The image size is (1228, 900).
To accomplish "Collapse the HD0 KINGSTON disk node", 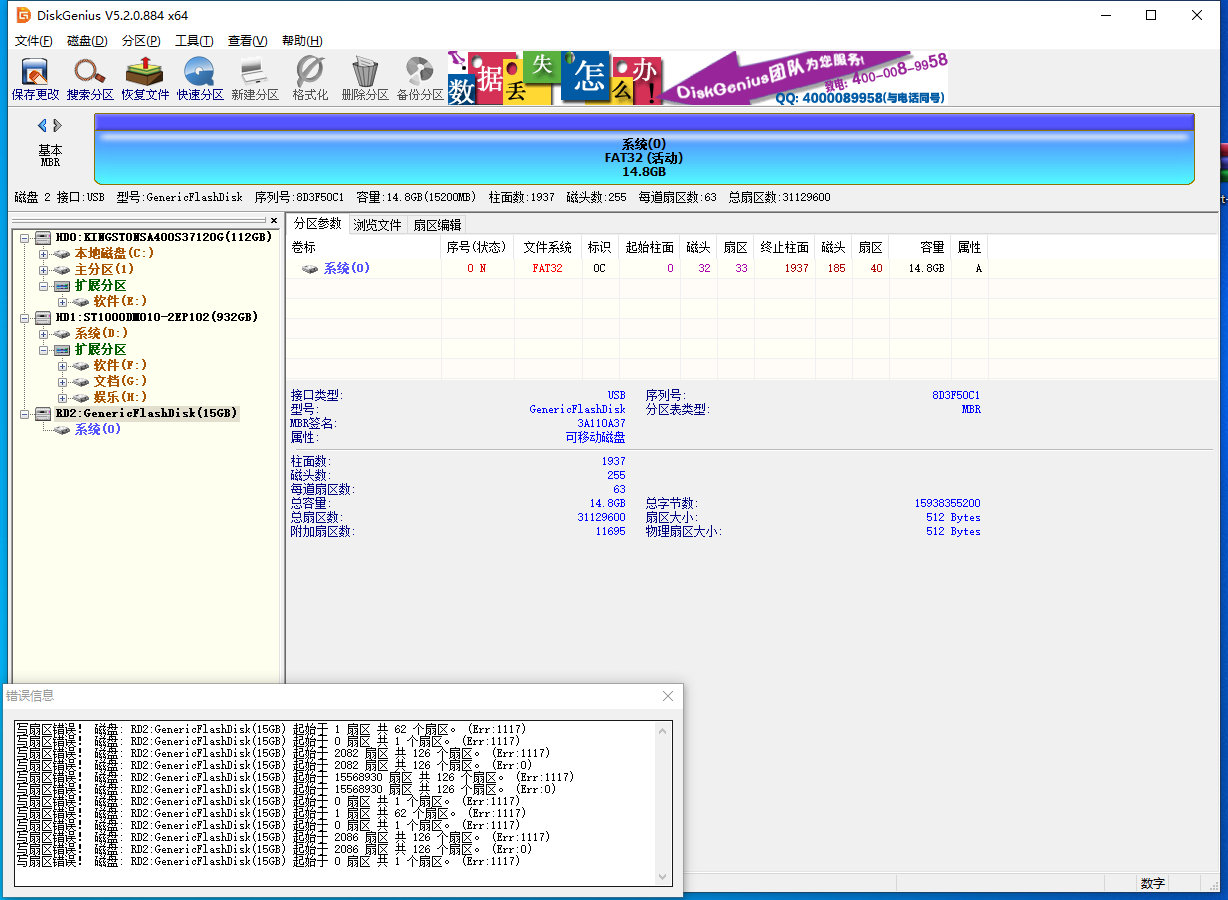I will [24, 237].
